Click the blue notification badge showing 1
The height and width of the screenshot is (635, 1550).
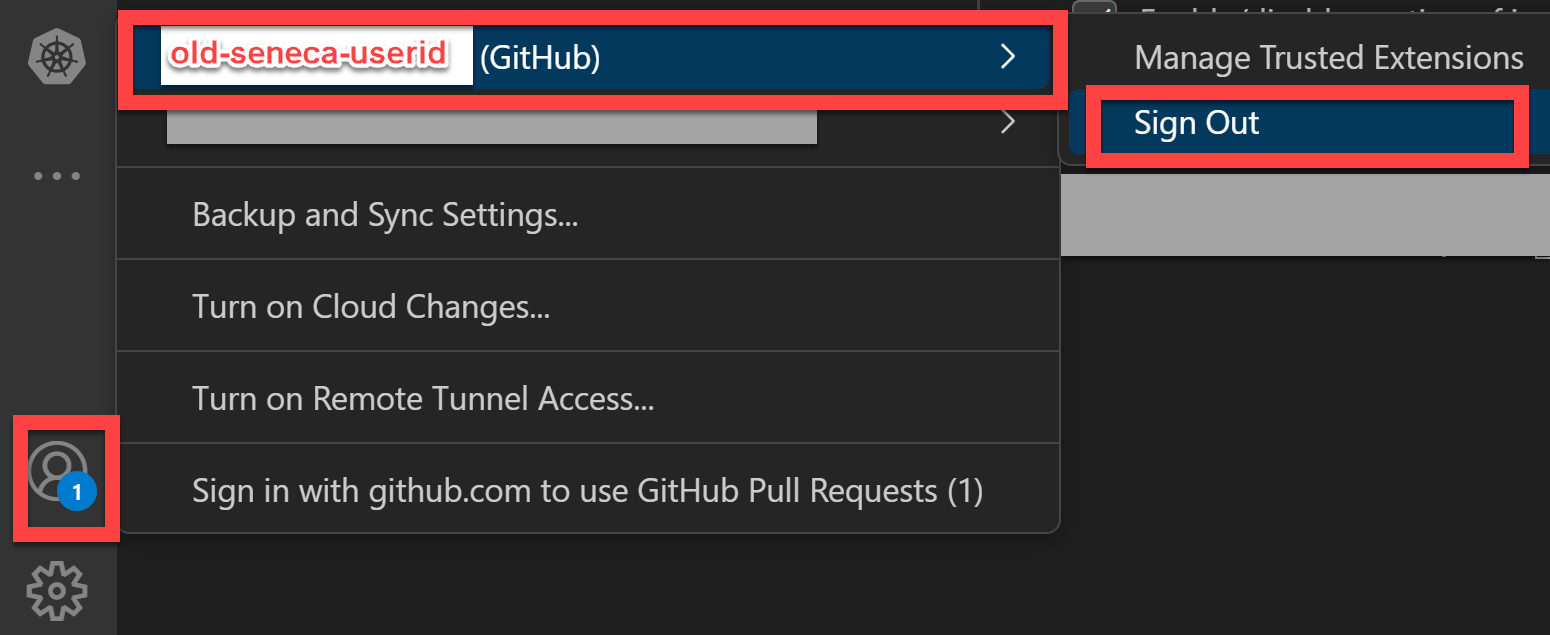[77, 493]
